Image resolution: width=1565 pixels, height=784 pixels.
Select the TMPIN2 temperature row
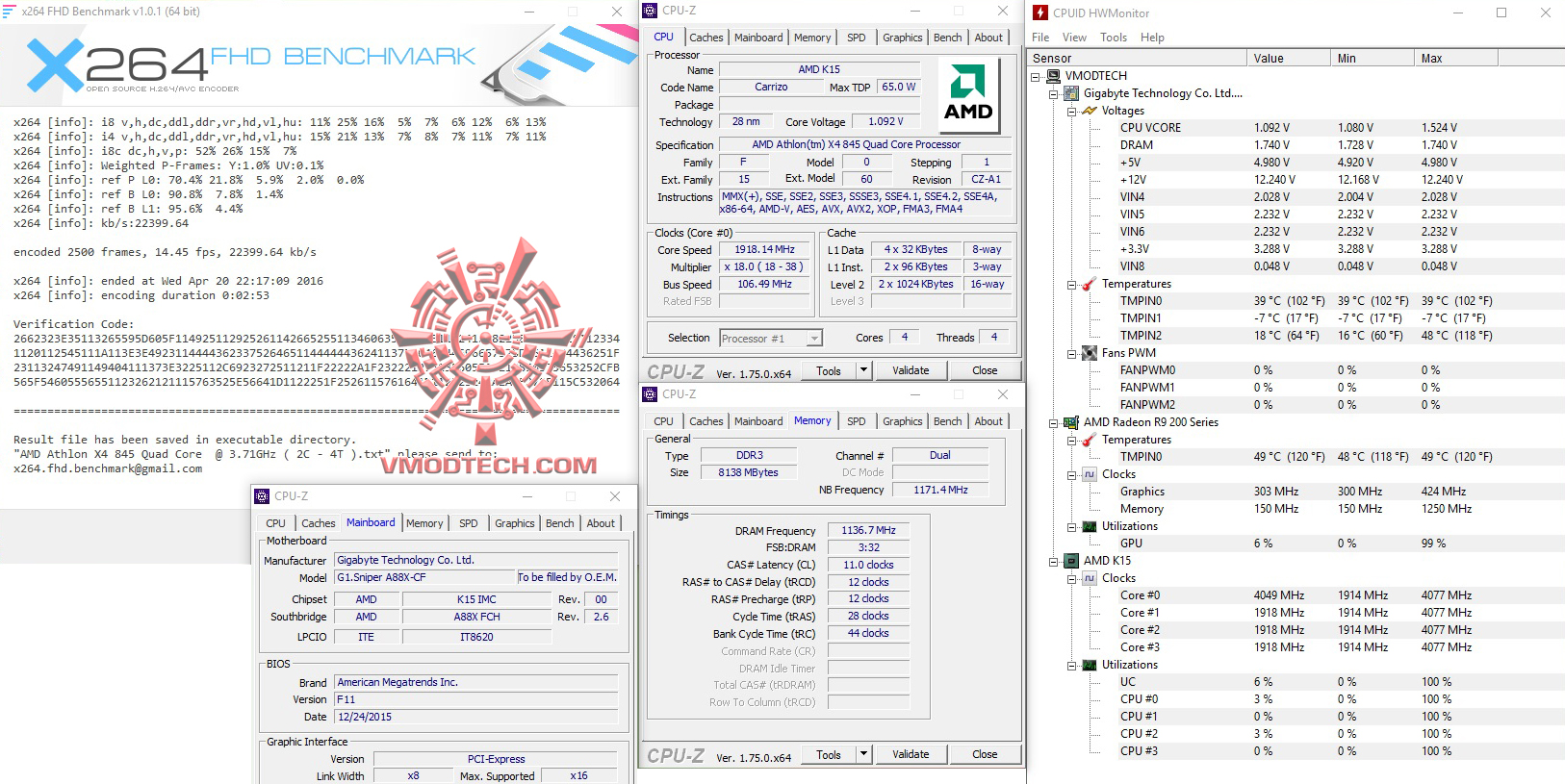click(x=1296, y=336)
